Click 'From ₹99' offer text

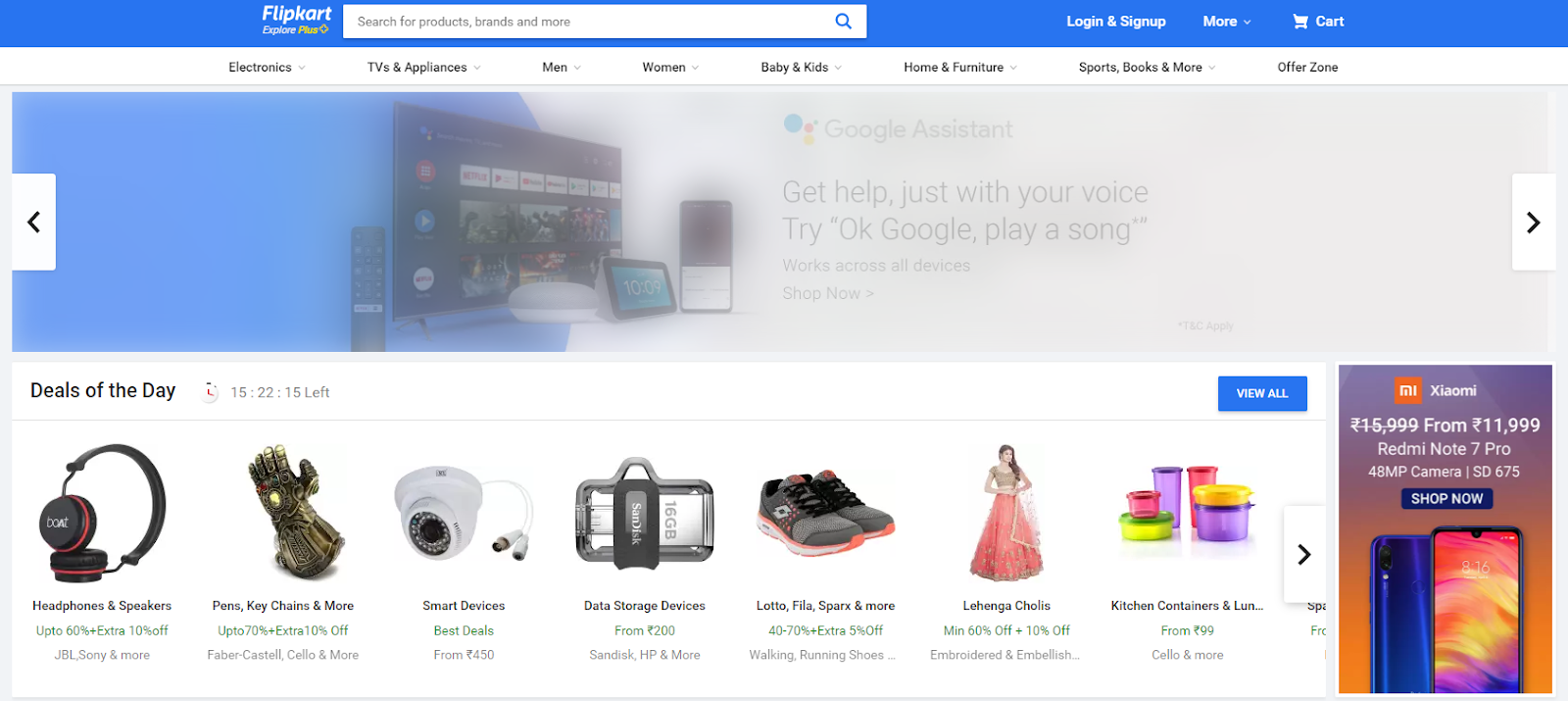tap(1188, 630)
